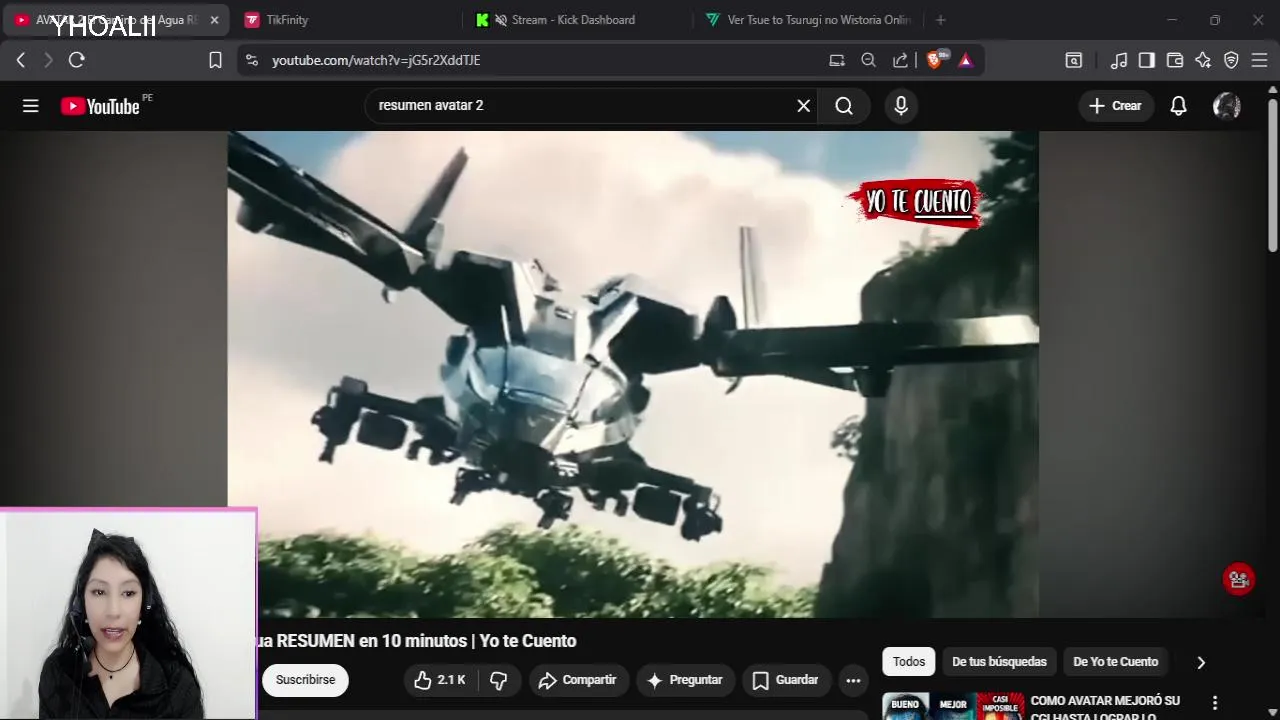
Task: Toggle the browser sidebar panel
Action: tap(1147, 60)
